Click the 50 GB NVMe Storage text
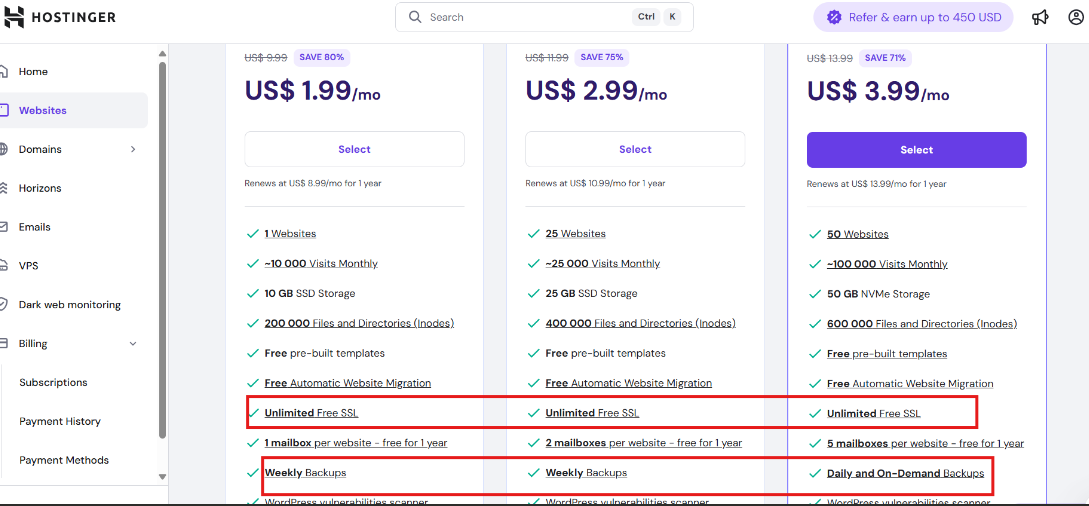The image size is (1089, 506). [x=879, y=294]
